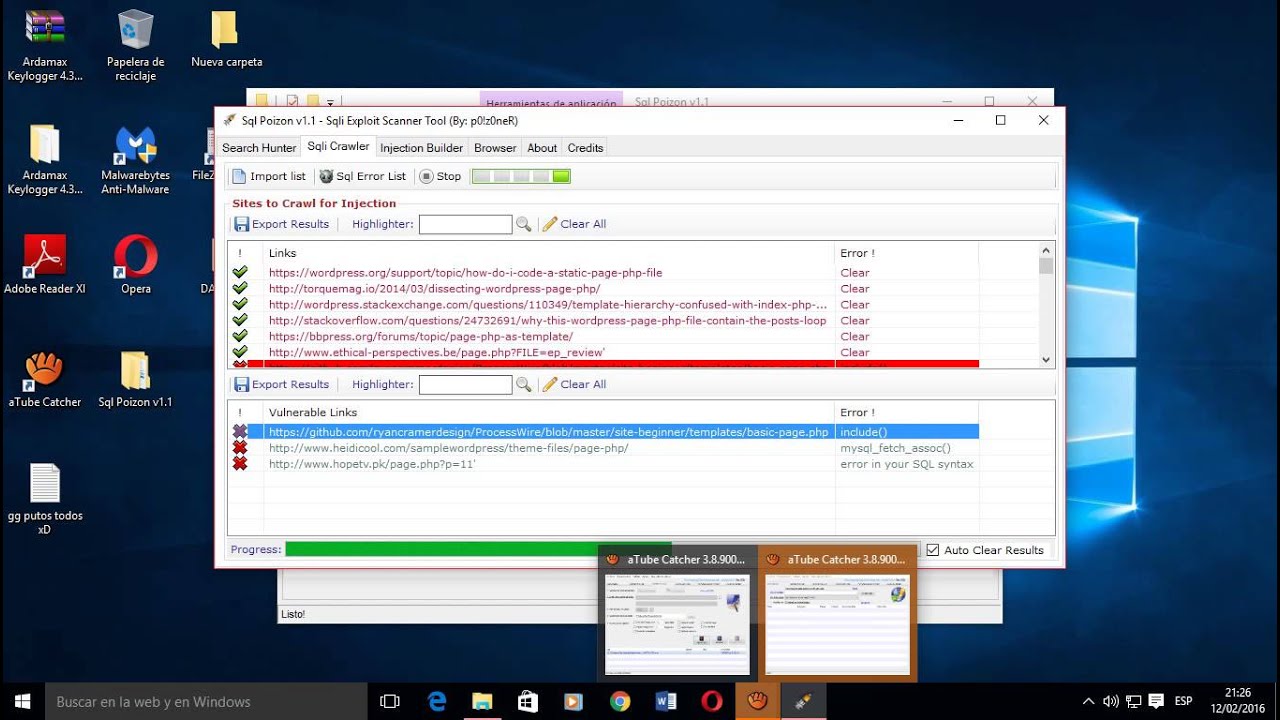This screenshot has width=1280, height=720.
Task: Click Export Results above the Vulnerable Links list
Action: pyautogui.click(x=282, y=384)
